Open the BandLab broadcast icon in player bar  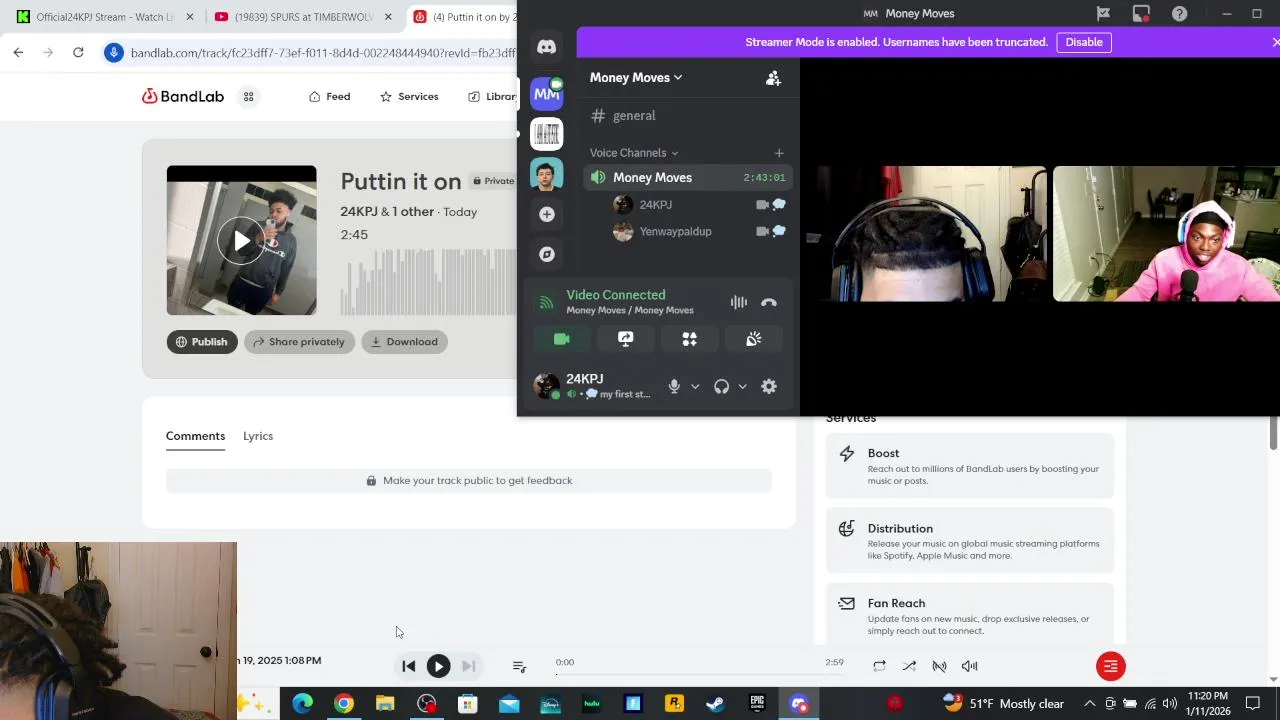[x=939, y=666]
